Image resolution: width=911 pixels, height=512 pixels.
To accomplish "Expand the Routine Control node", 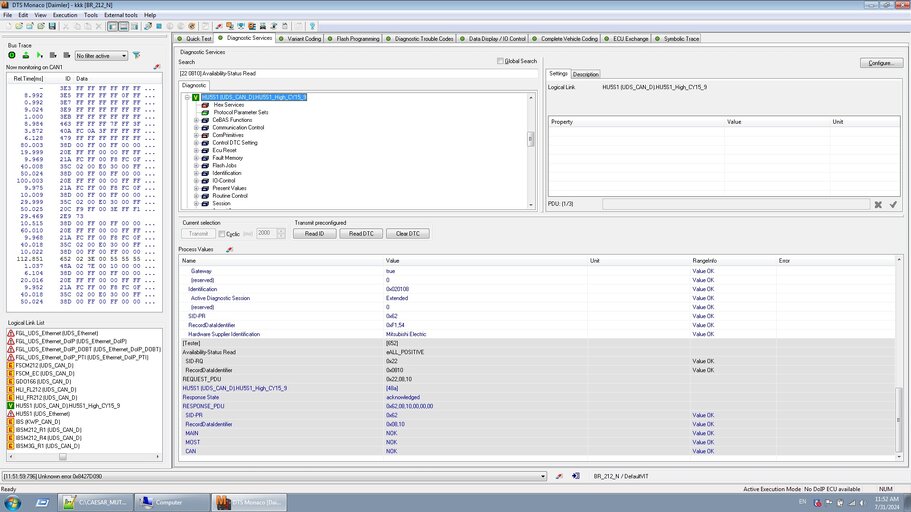I will coord(196,196).
